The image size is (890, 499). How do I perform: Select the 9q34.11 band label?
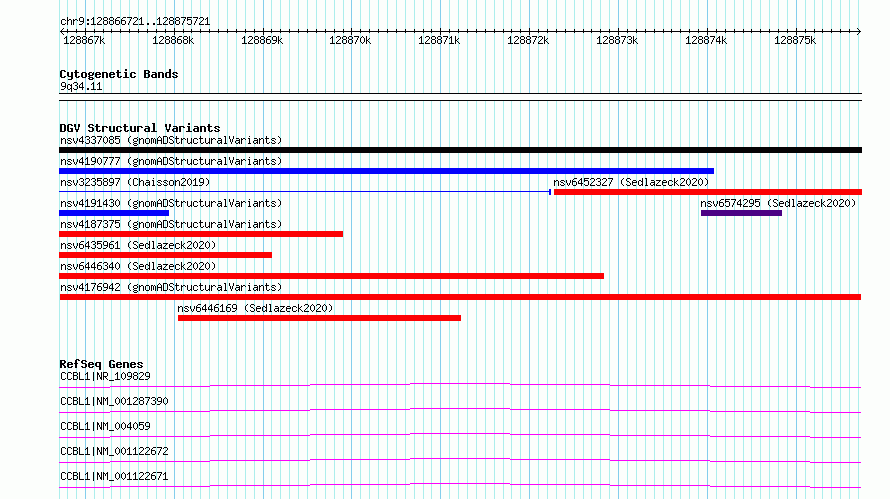click(81, 86)
